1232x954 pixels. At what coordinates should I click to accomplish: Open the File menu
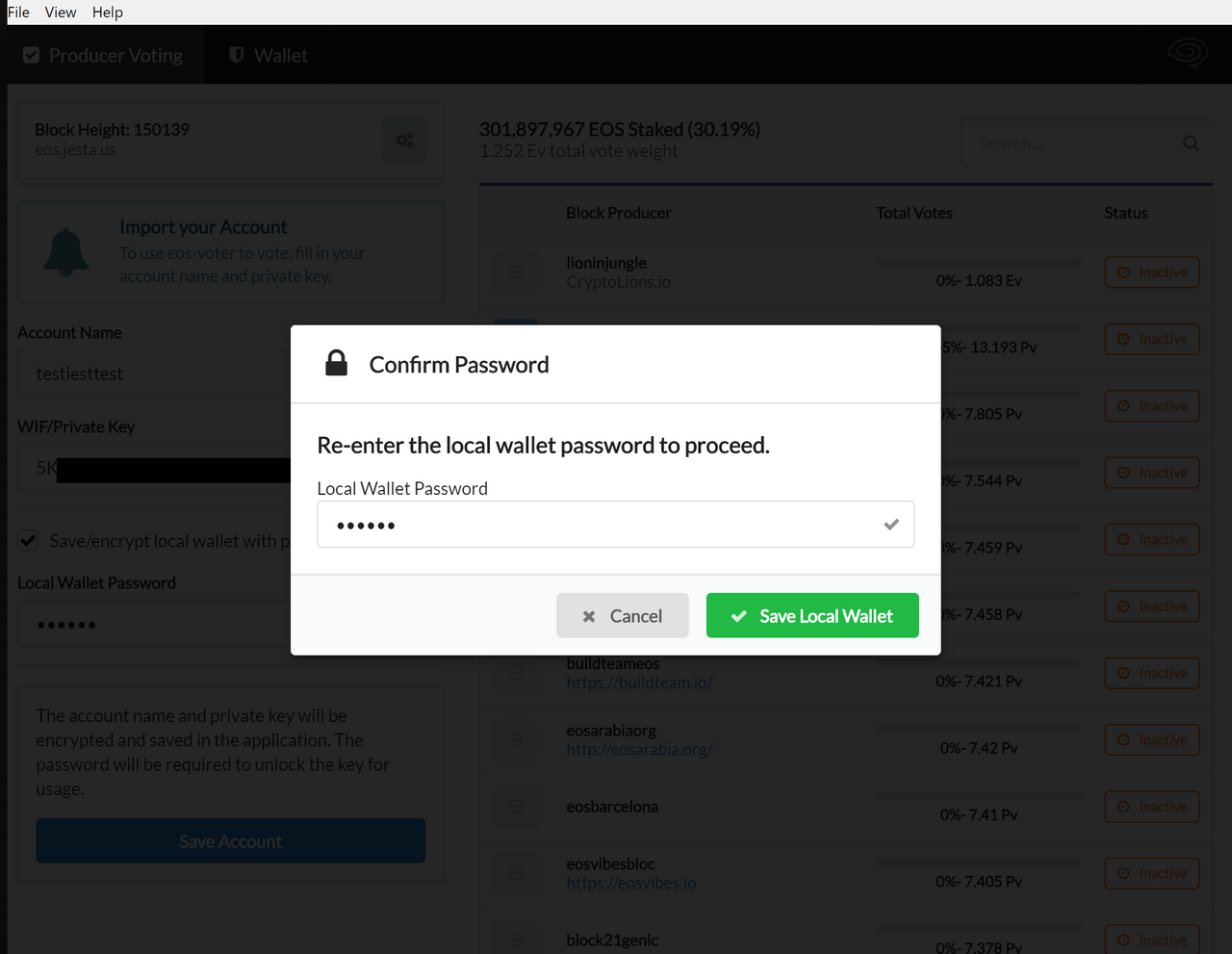[18, 13]
